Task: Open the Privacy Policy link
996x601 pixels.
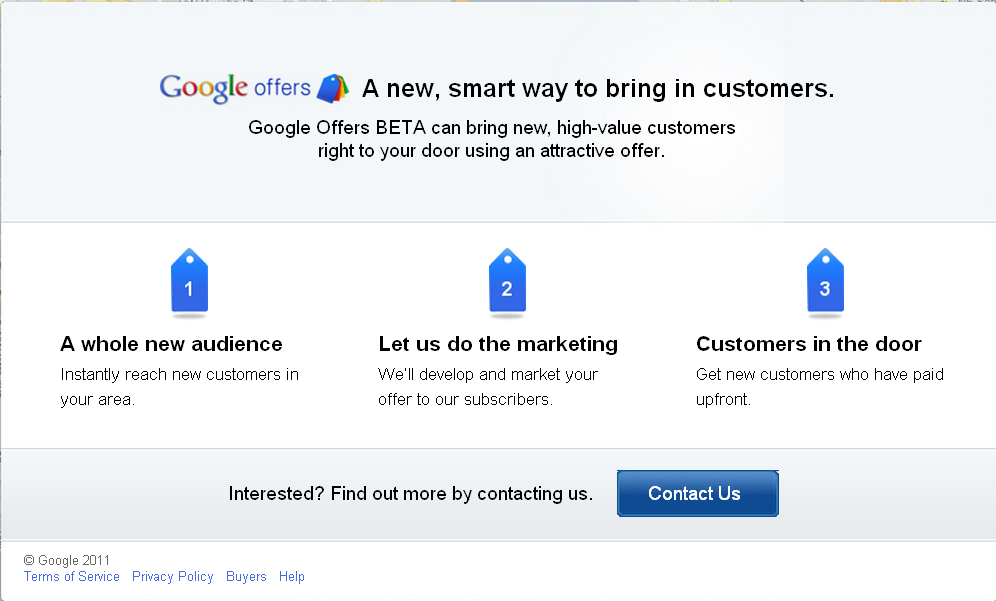Action: [173, 576]
